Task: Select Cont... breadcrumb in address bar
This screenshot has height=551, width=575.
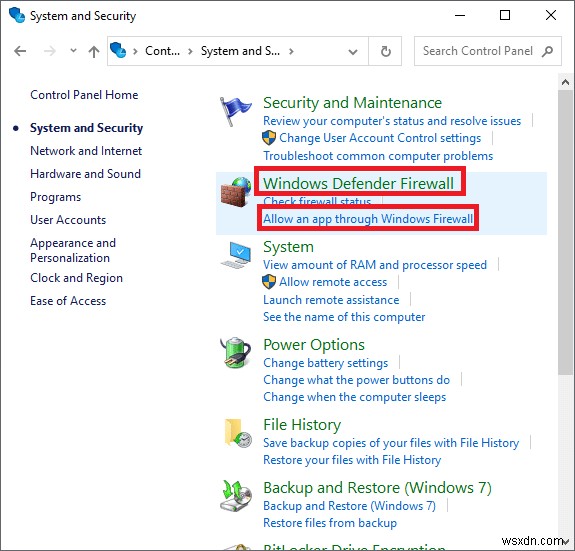Action: (x=162, y=51)
